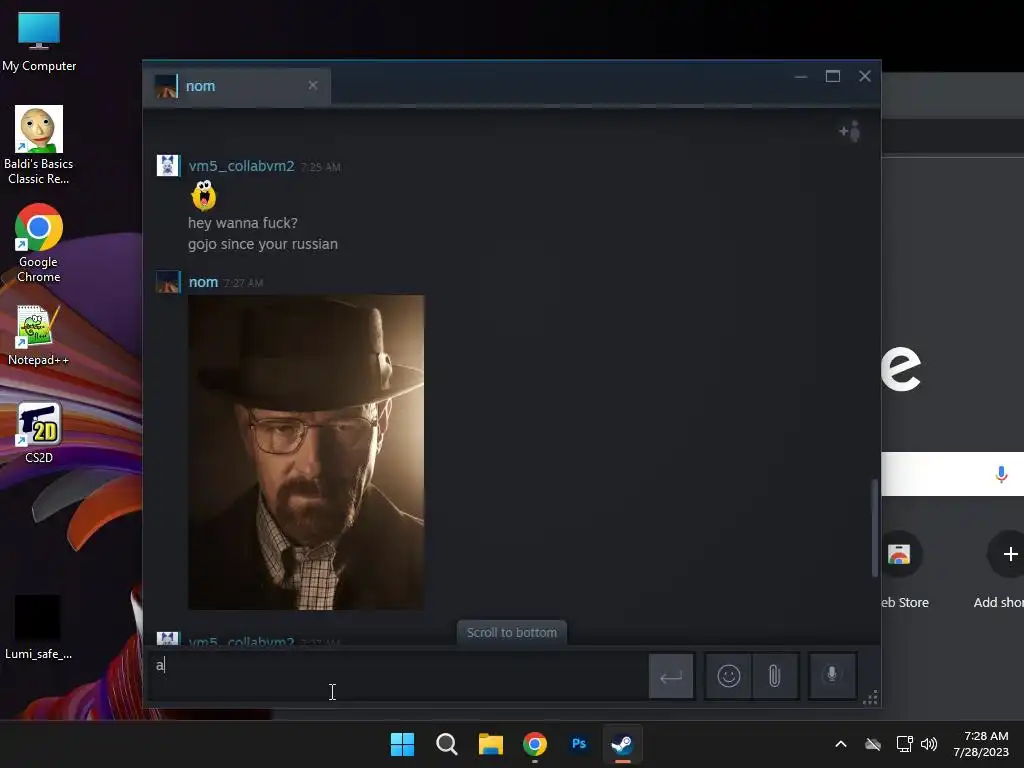Click vm5_collabvm2's avatar in the first message
Viewport: 1024px width, 768px height.
168,166
